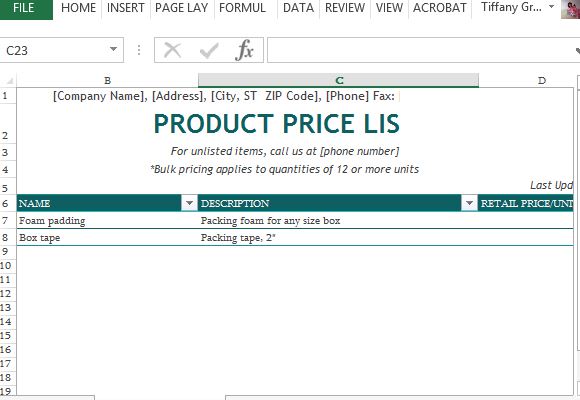Click the Select All corner triangle
The image size is (580, 400).
pos(9,80)
